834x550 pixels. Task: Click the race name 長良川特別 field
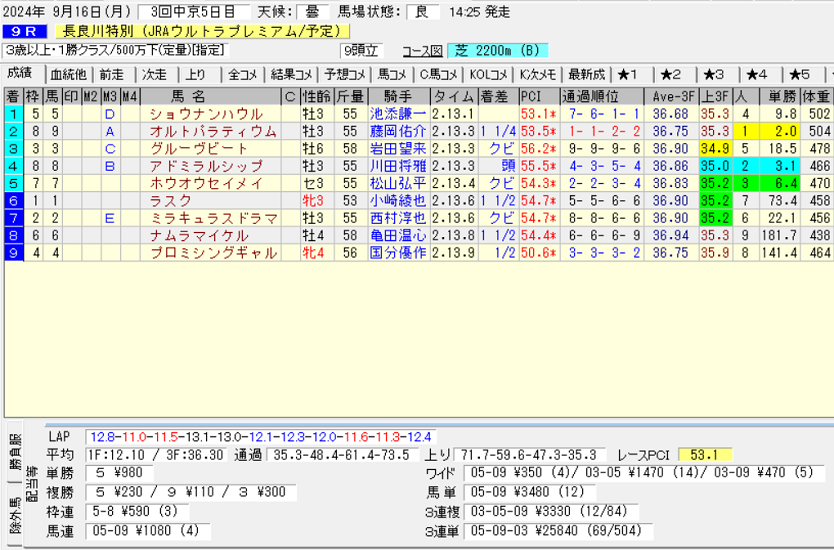200,32
